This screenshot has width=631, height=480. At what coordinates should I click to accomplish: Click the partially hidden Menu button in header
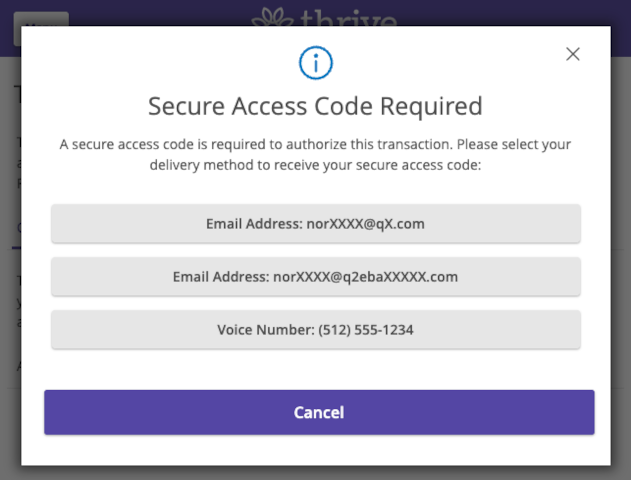point(41,19)
